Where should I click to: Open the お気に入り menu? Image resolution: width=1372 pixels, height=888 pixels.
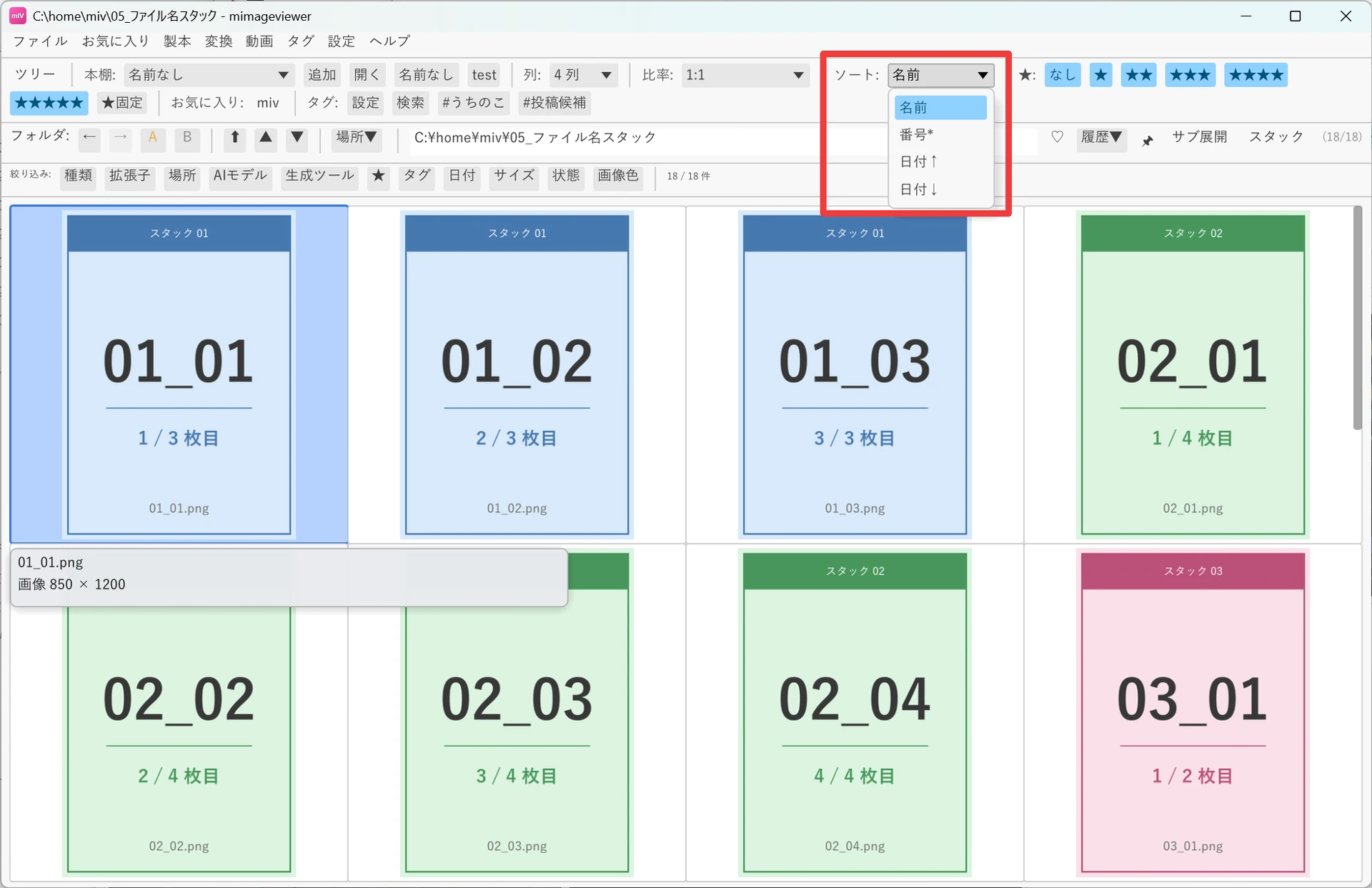(x=116, y=41)
